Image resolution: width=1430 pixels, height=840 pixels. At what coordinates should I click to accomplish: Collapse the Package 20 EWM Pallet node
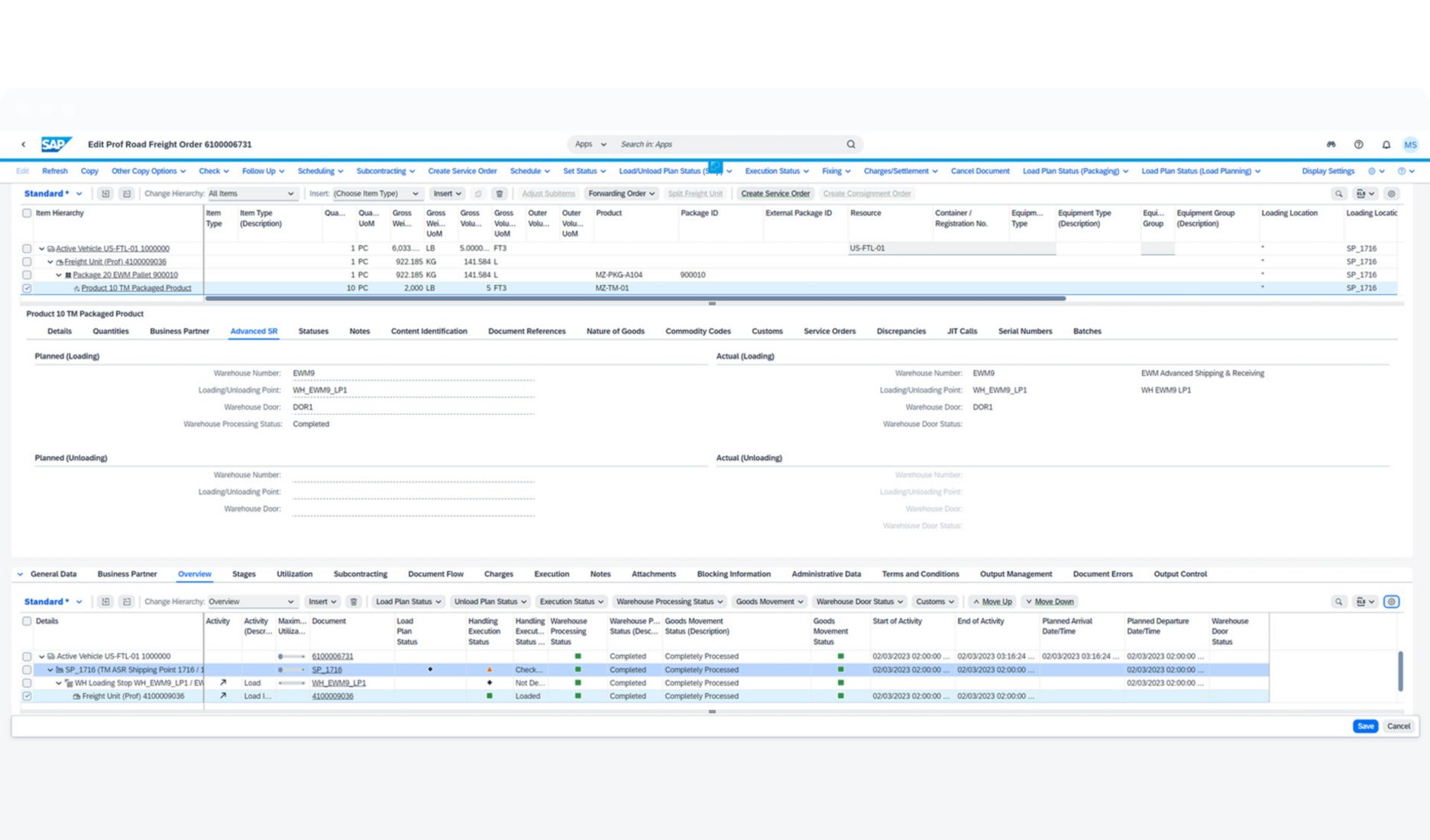(x=59, y=275)
